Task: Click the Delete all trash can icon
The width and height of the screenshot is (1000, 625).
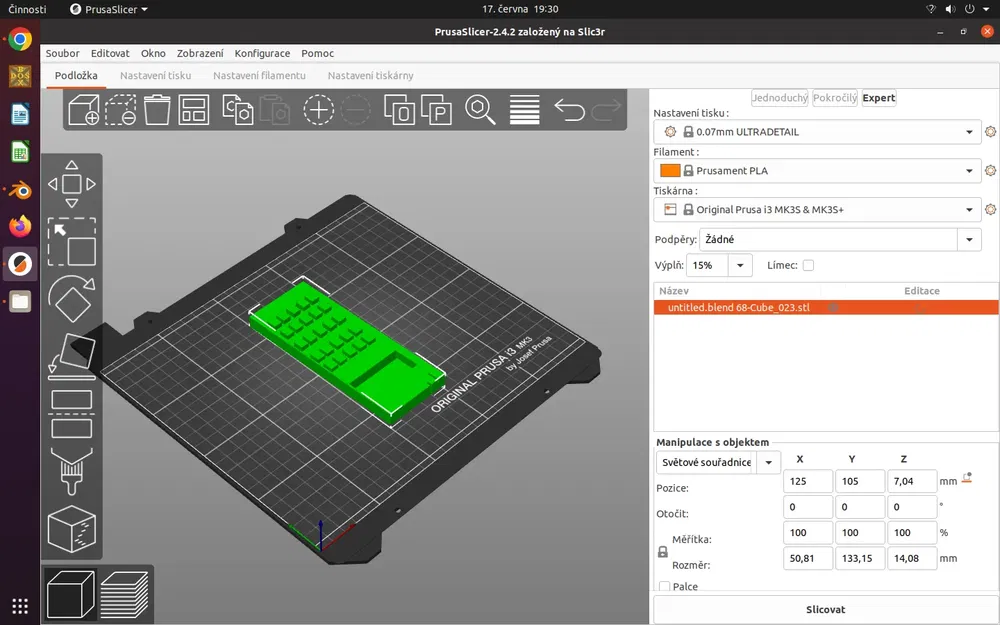Action: [156, 110]
